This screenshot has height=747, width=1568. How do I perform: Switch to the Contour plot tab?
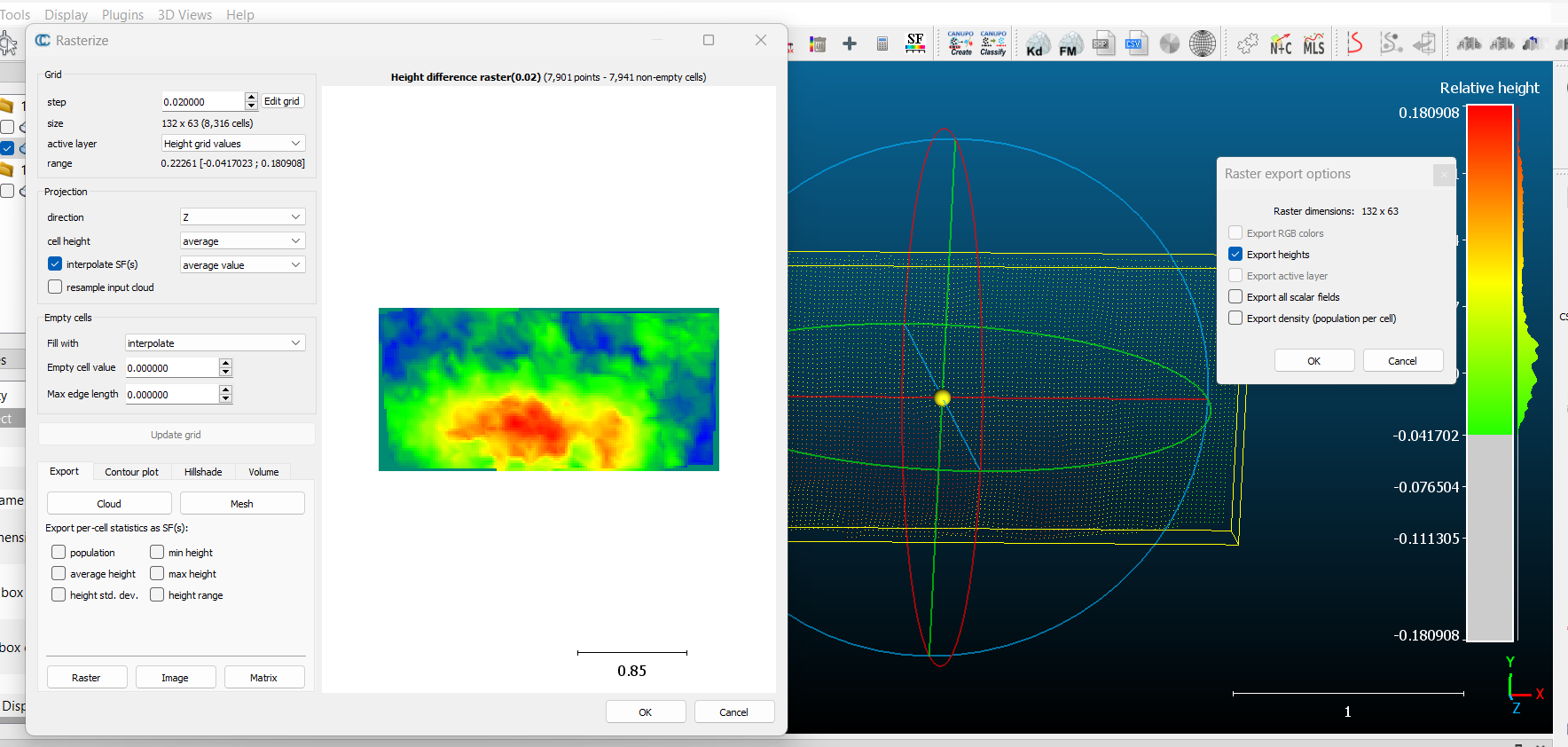[131, 472]
